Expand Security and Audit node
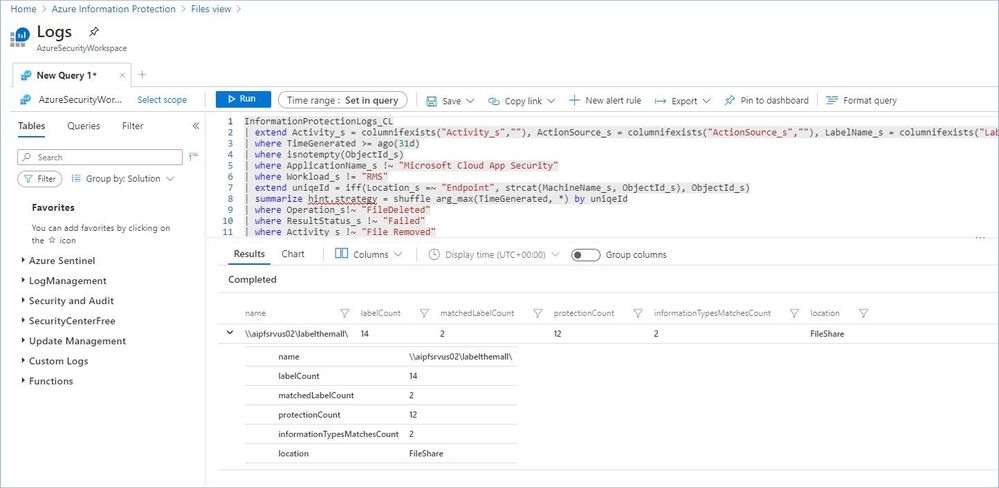999x488 pixels. click(24, 301)
